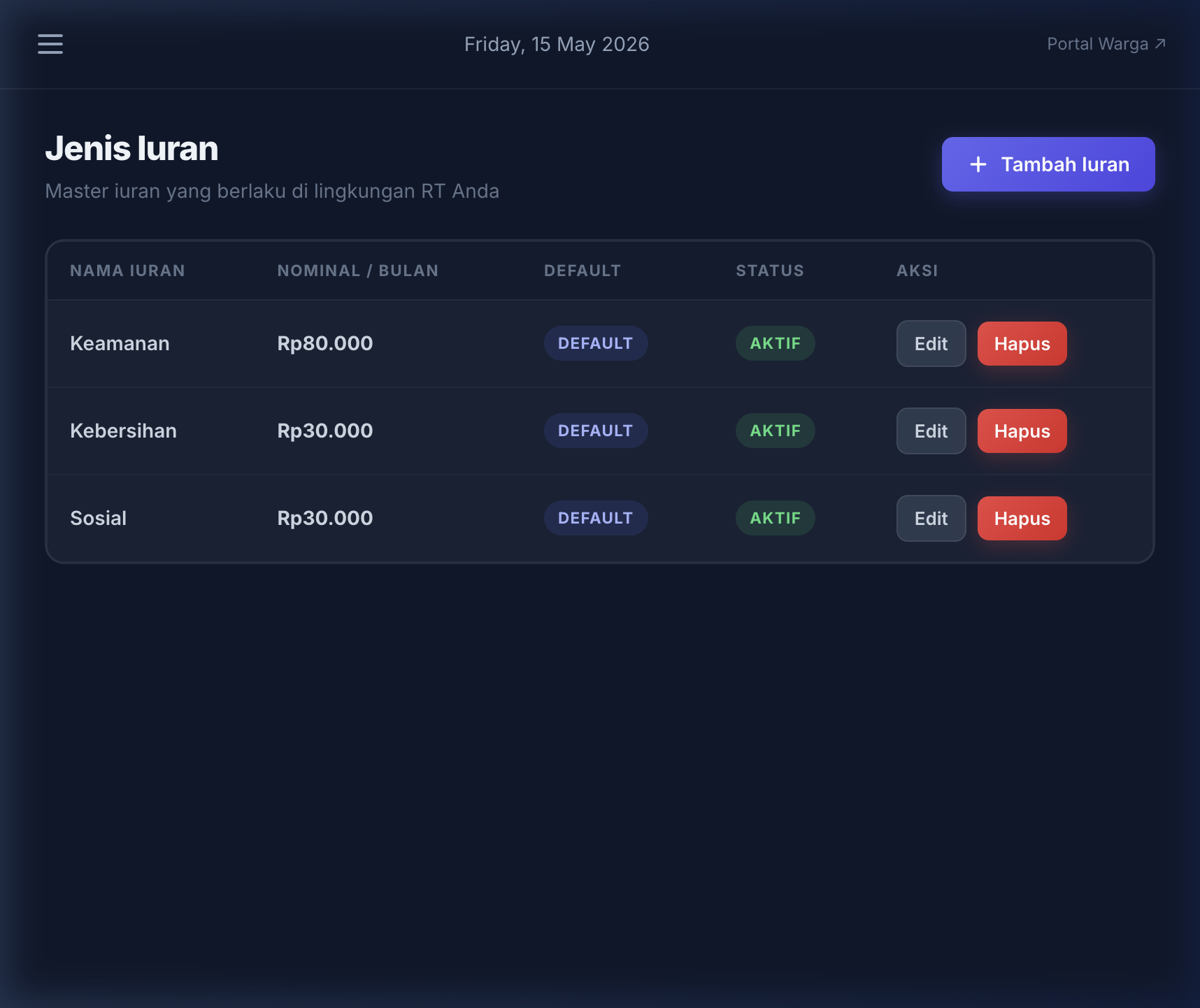Image resolution: width=1200 pixels, height=1008 pixels.
Task: Open the Portal Warga link
Action: (x=1106, y=44)
